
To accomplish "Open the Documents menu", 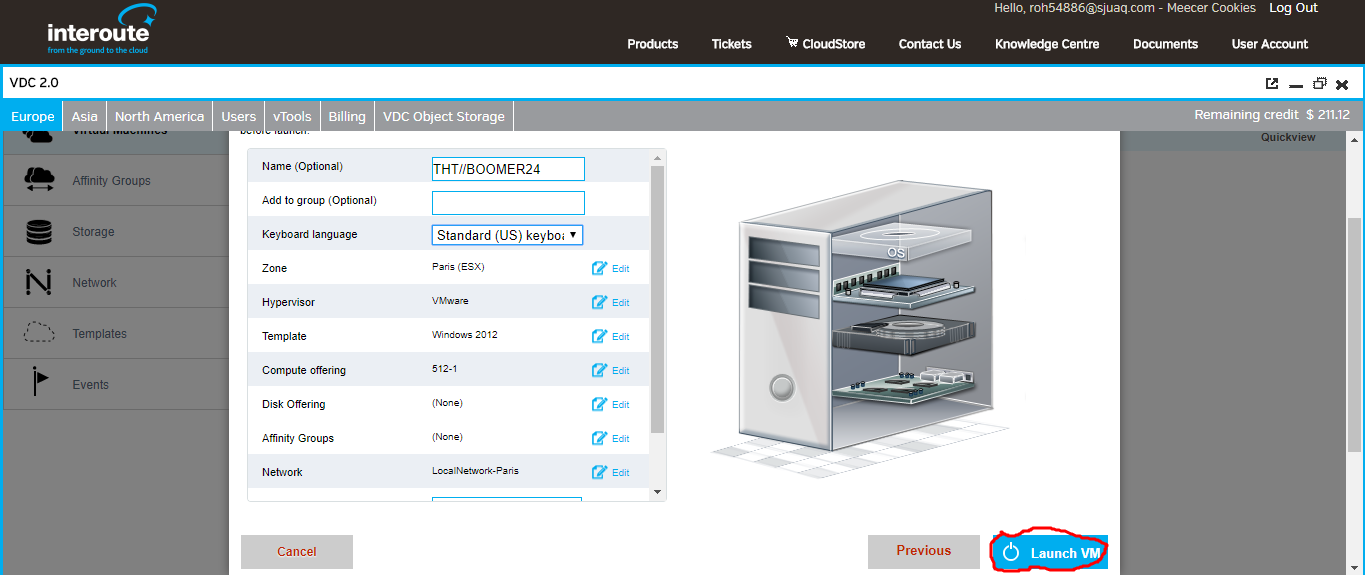I will tap(1165, 44).
